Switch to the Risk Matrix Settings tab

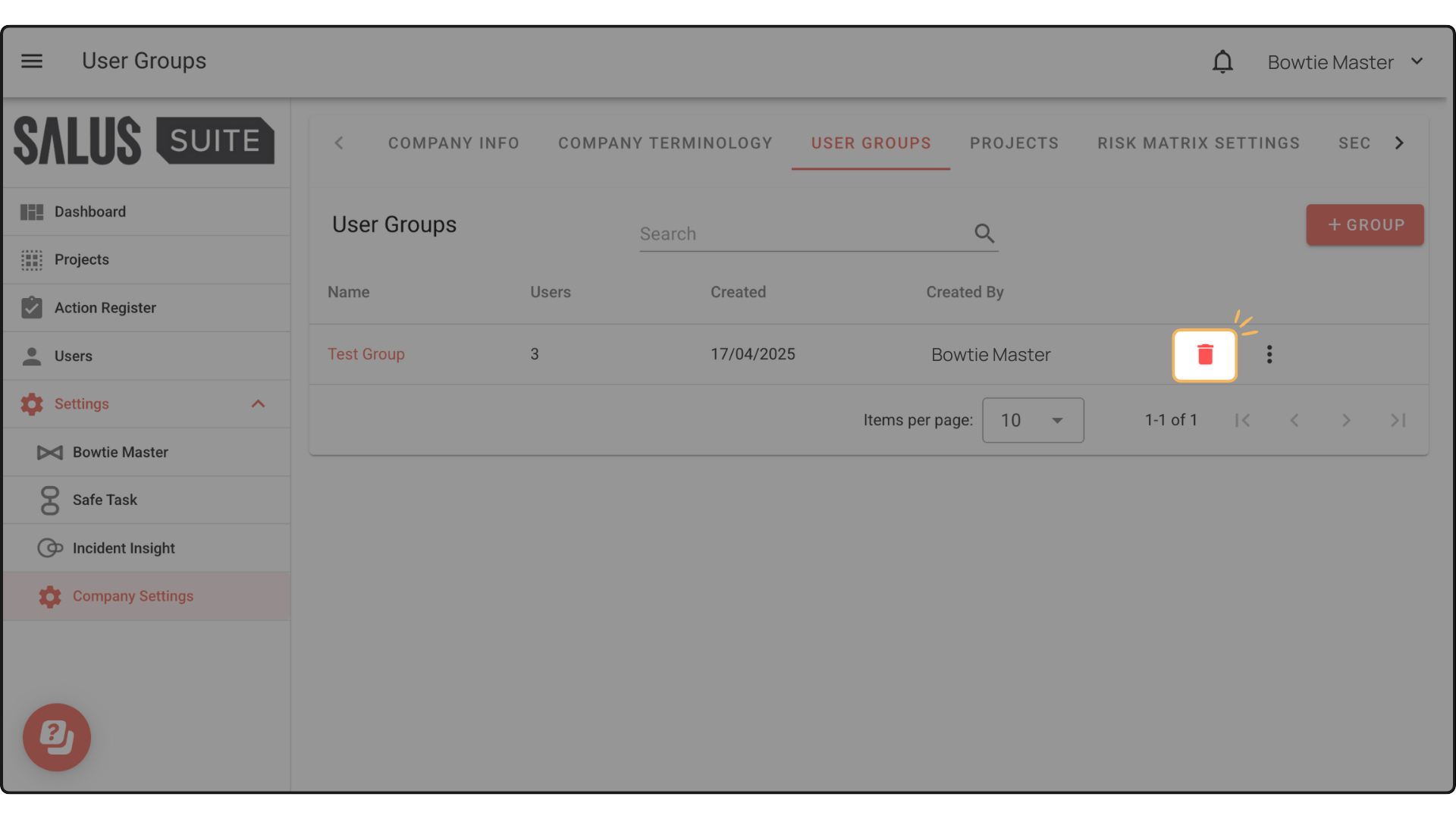click(1198, 143)
